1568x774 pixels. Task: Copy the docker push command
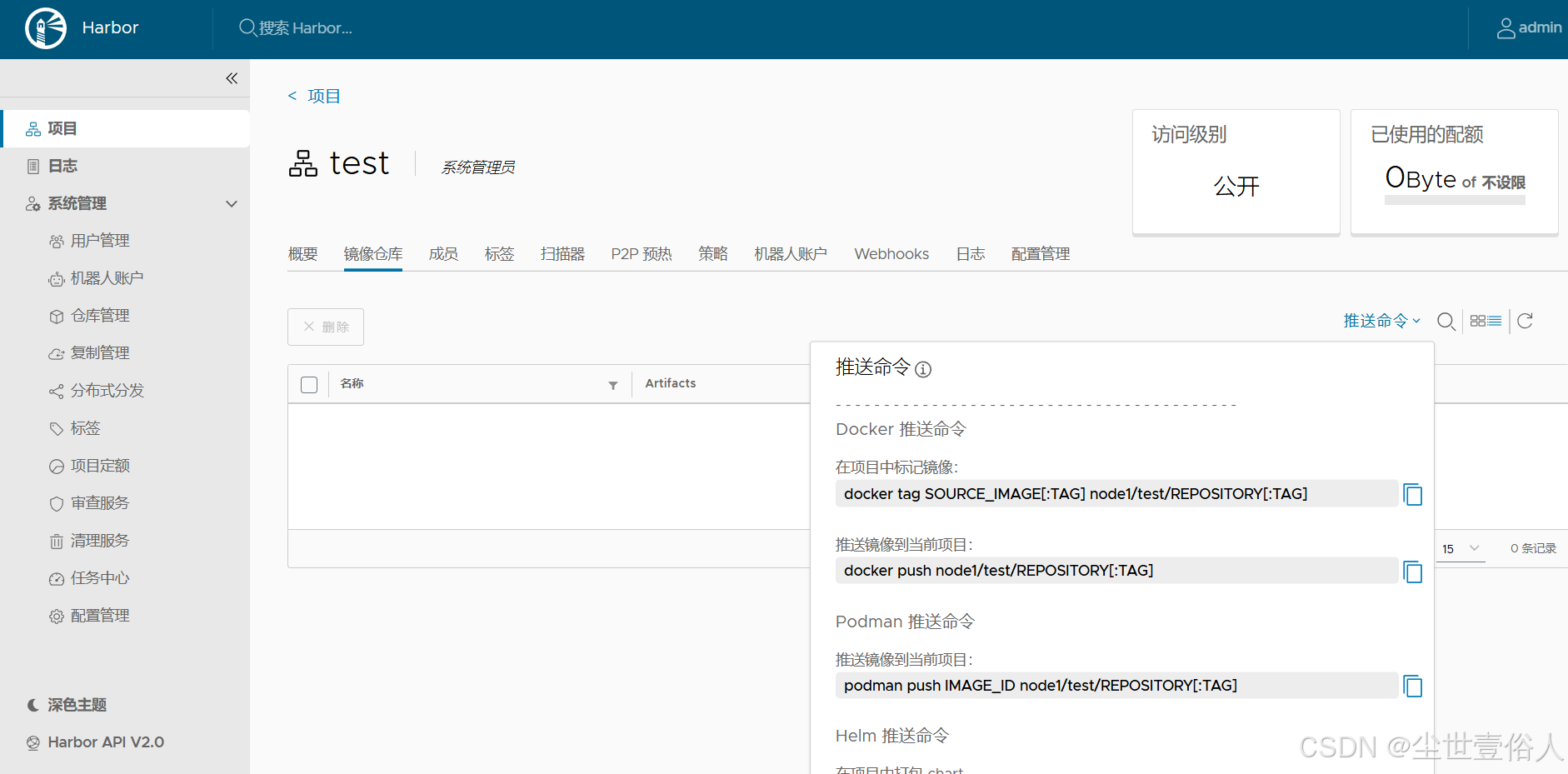[1413, 572]
